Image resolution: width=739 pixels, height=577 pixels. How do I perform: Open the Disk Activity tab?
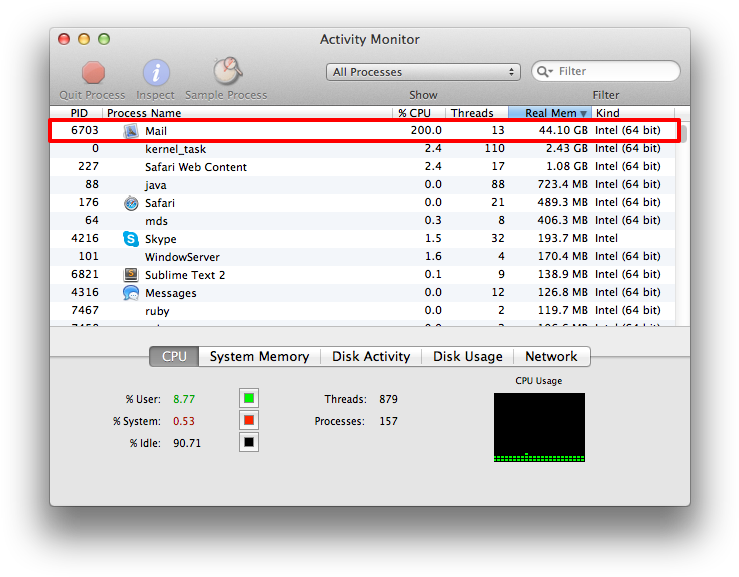coord(371,356)
